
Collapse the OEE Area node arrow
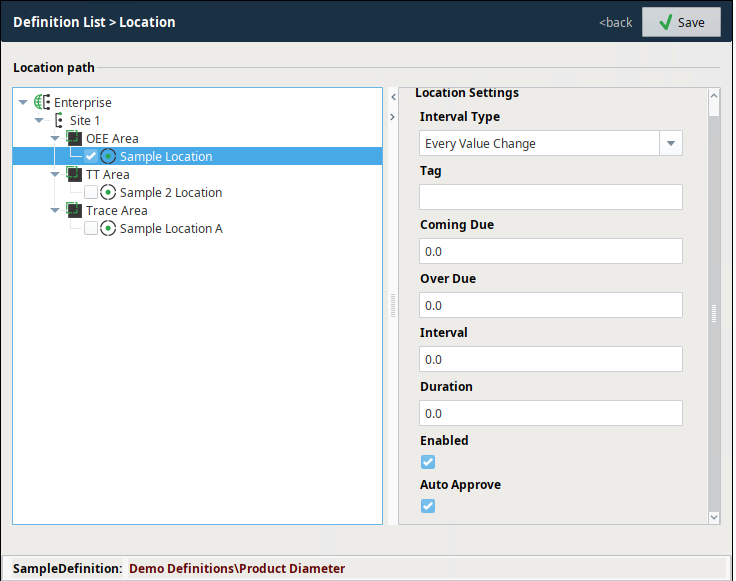55,138
